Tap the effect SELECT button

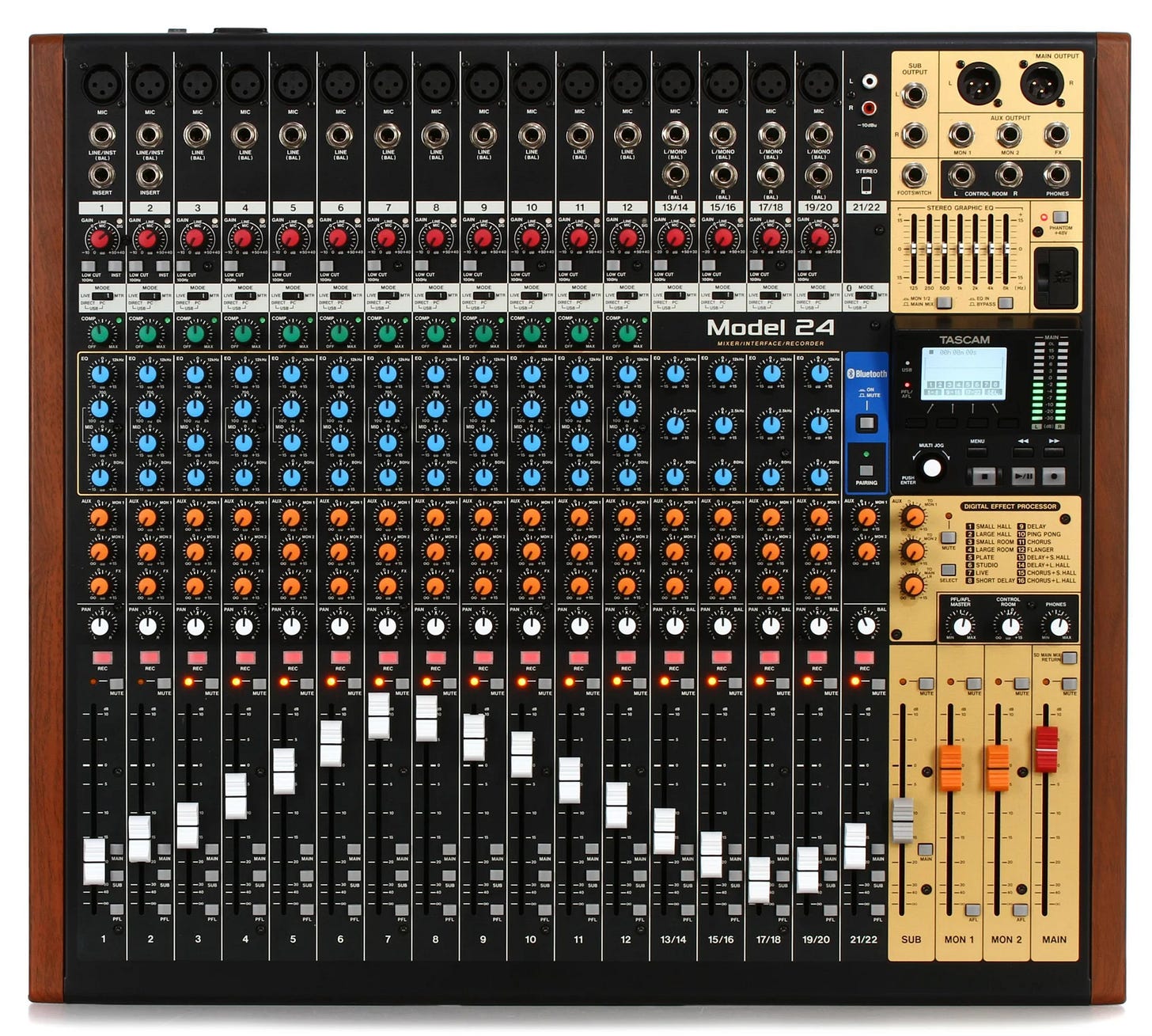click(x=949, y=570)
